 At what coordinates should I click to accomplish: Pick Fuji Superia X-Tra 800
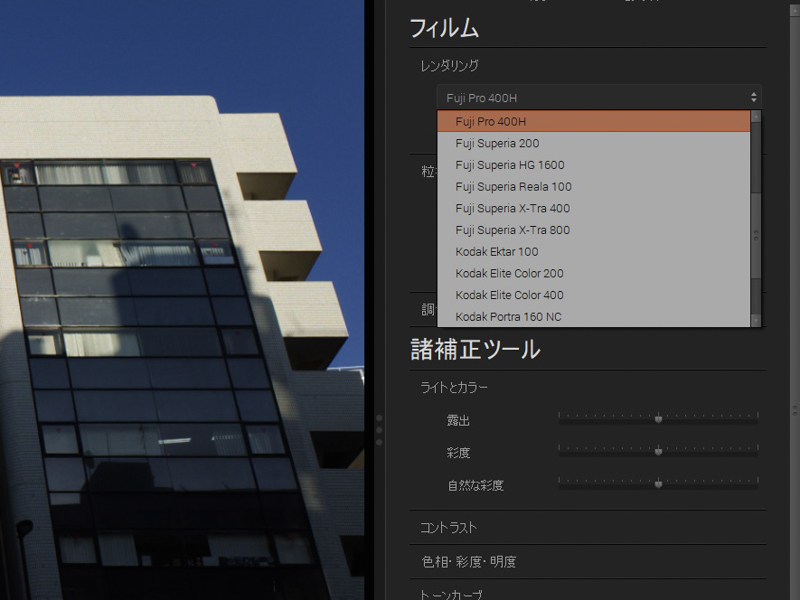(x=594, y=230)
